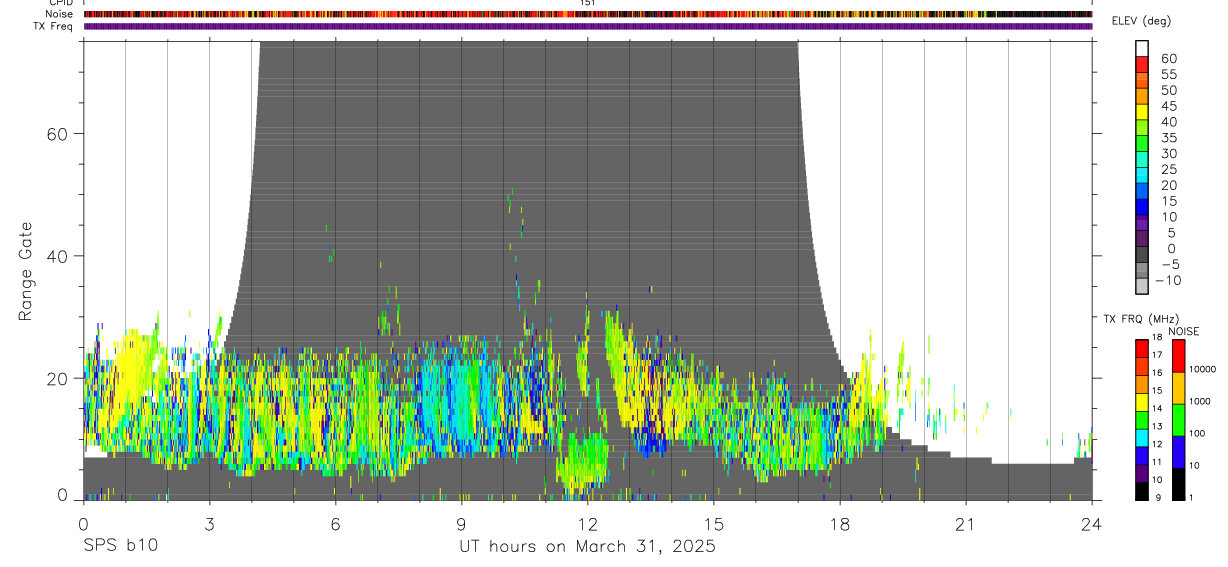Click the NOISE legend title
The image size is (1228, 567).
click(x=1184, y=331)
